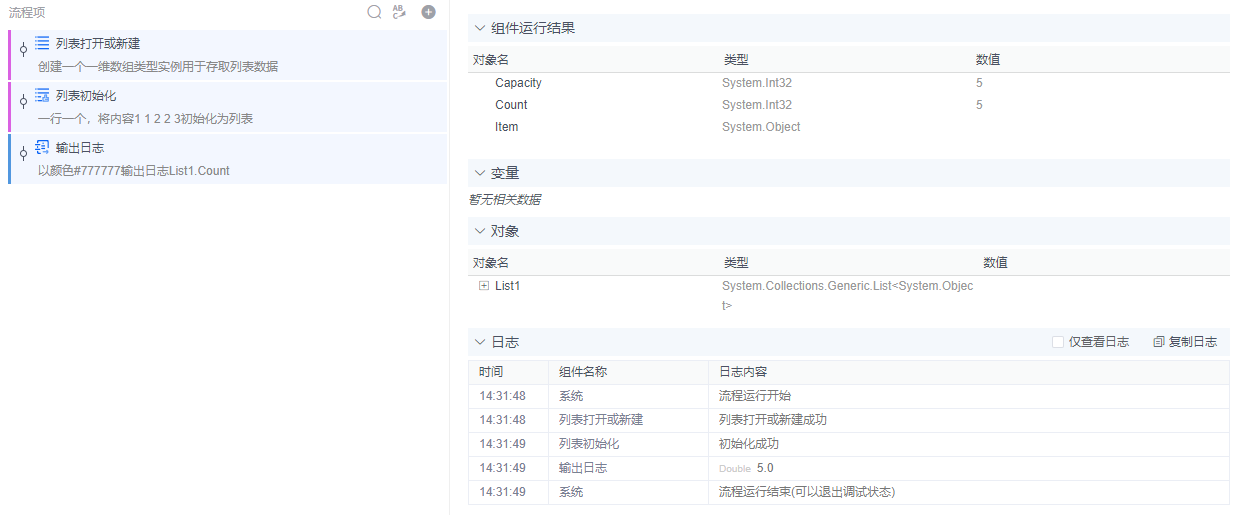The width and height of the screenshot is (1240, 515).
Task: Click the List1 type System.Collections.Generic.List text
Action: click(x=847, y=295)
